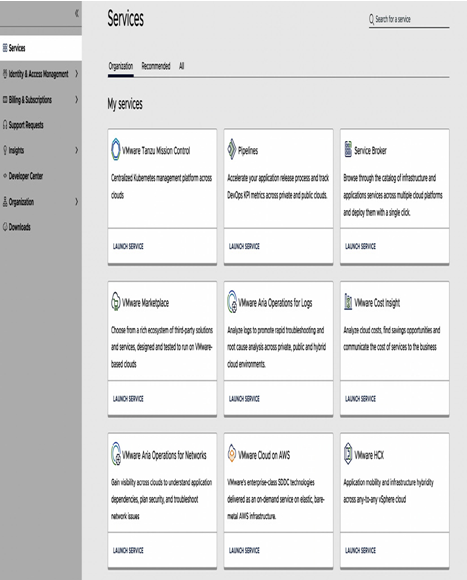This screenshot has height=580, width=467.
Task: Click the VMware Aria Operations for Logs icon
Action: coord(232,301)
